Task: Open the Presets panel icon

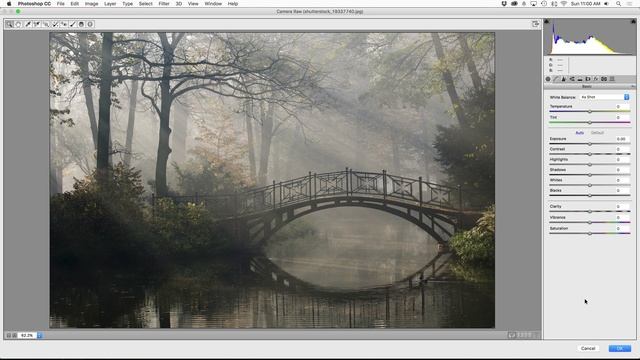Action: tap(612, 79)
